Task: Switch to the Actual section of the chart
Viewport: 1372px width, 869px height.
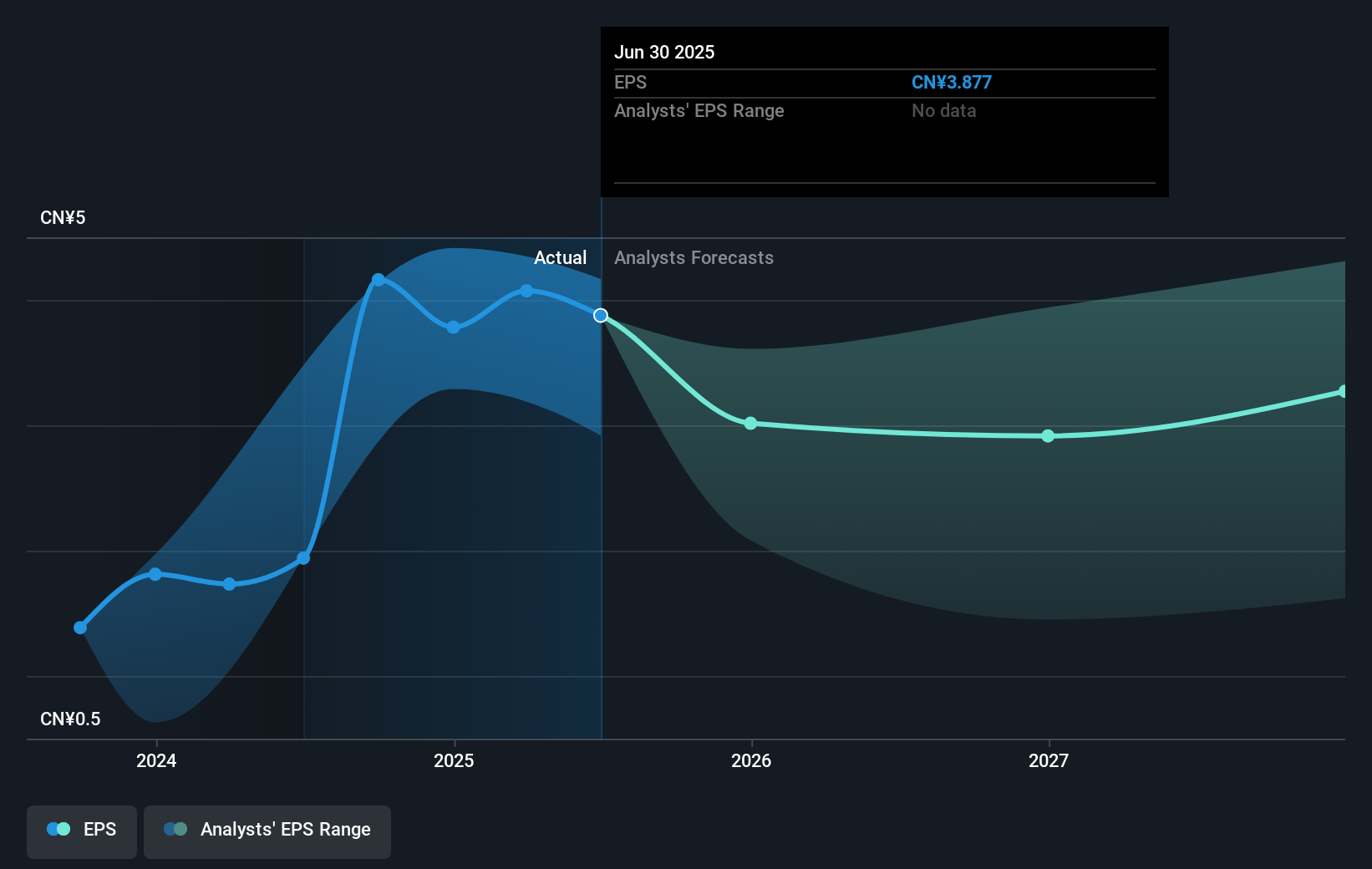Action: pyautogui.click(x=560, y=257)
